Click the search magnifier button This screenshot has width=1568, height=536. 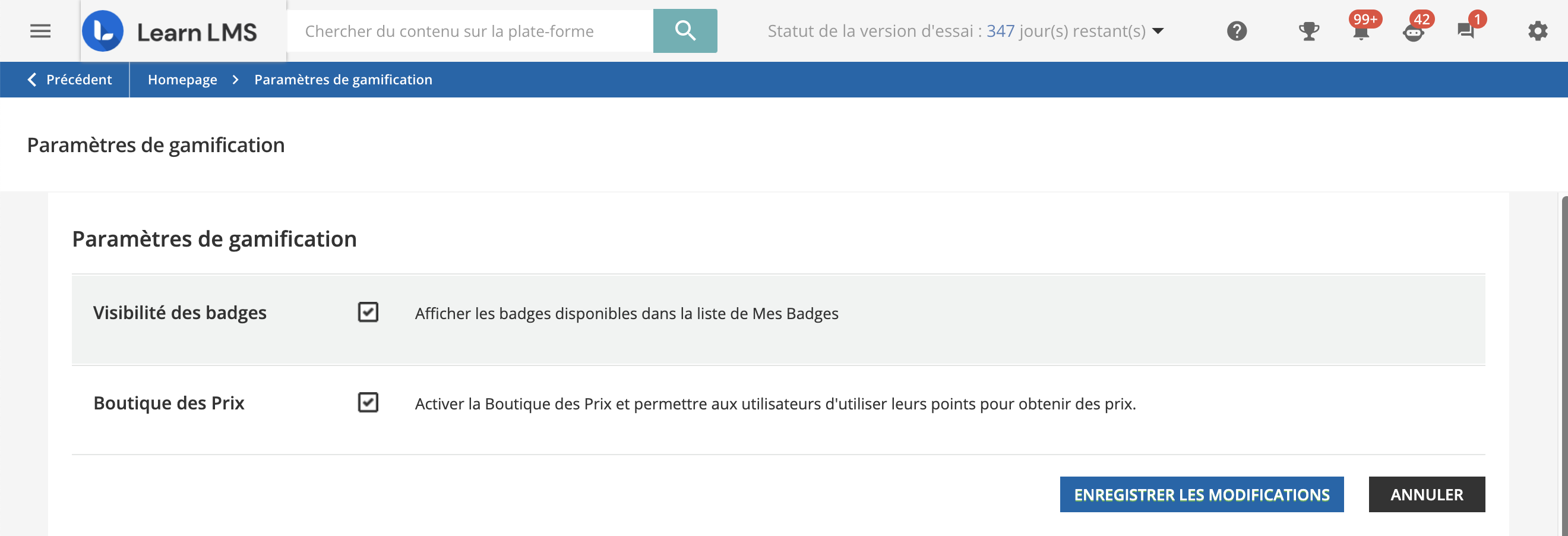pos(685,31)
